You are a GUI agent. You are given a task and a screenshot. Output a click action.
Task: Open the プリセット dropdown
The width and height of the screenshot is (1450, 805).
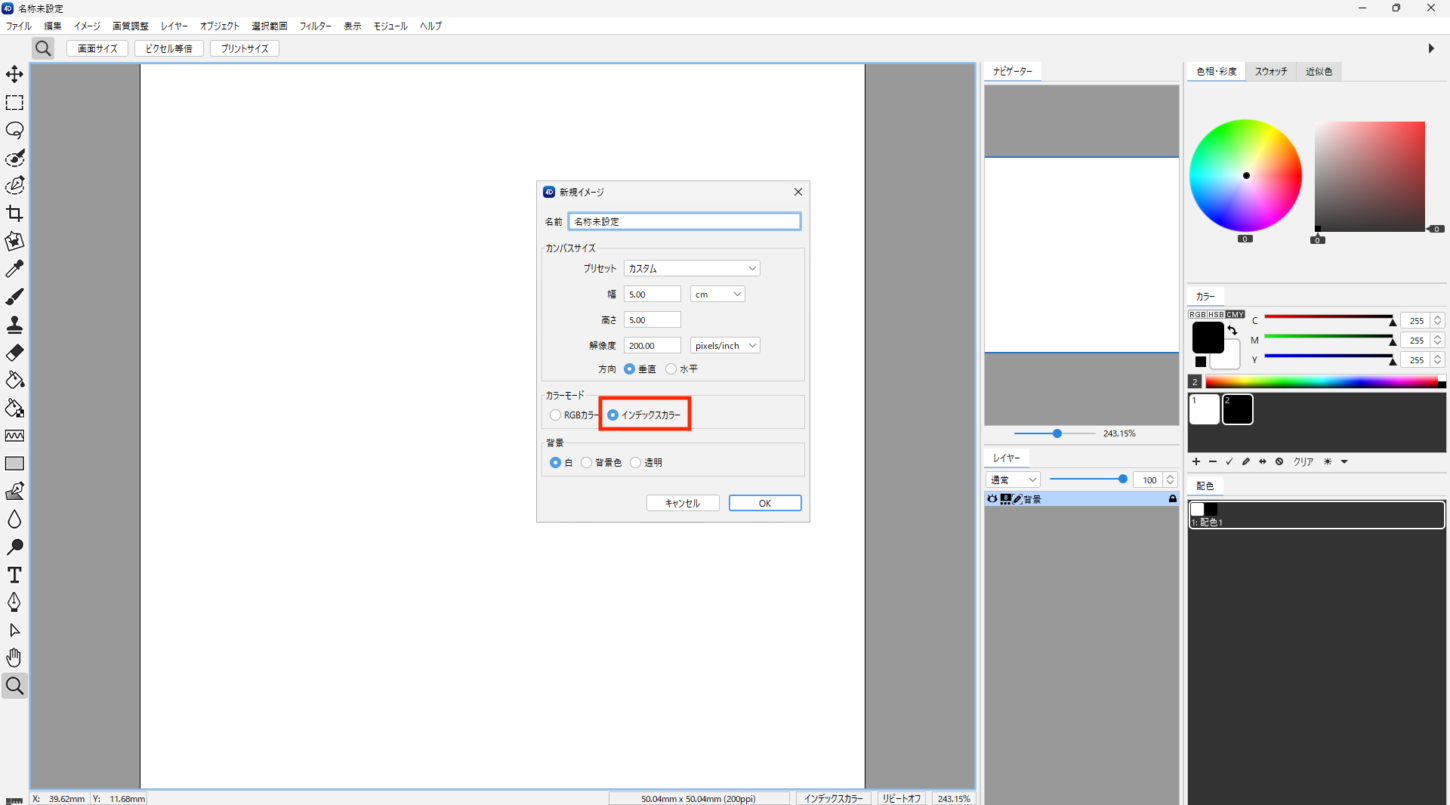(692, 268)
